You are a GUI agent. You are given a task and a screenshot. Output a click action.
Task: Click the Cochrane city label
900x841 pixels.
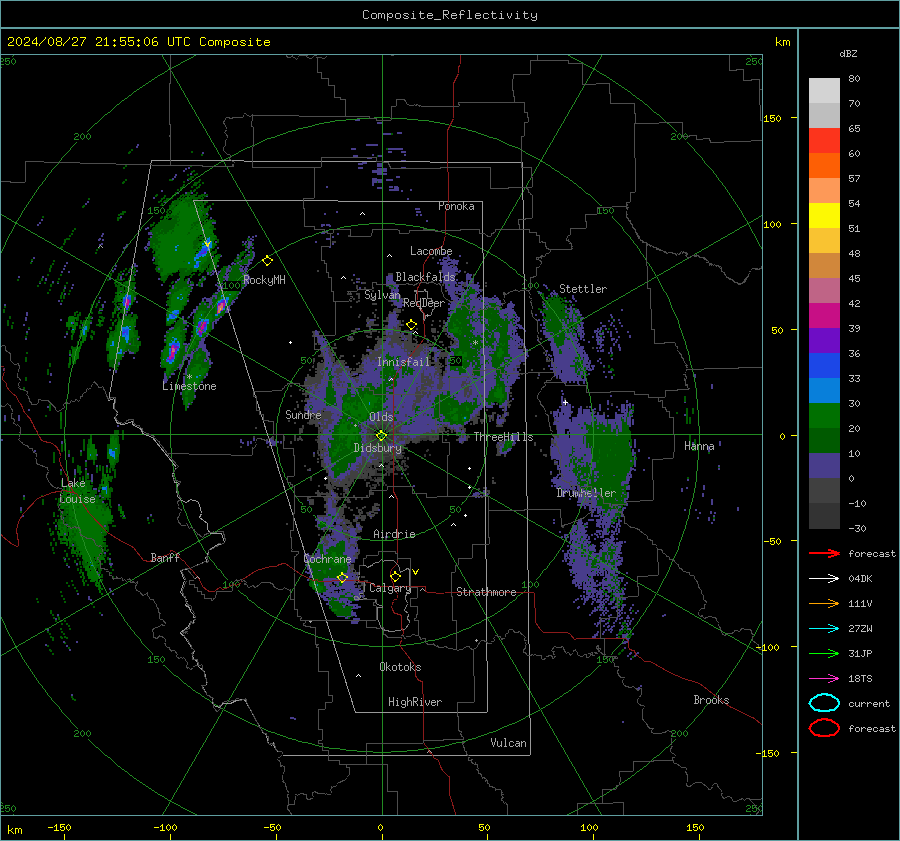(x=327, y=559)
